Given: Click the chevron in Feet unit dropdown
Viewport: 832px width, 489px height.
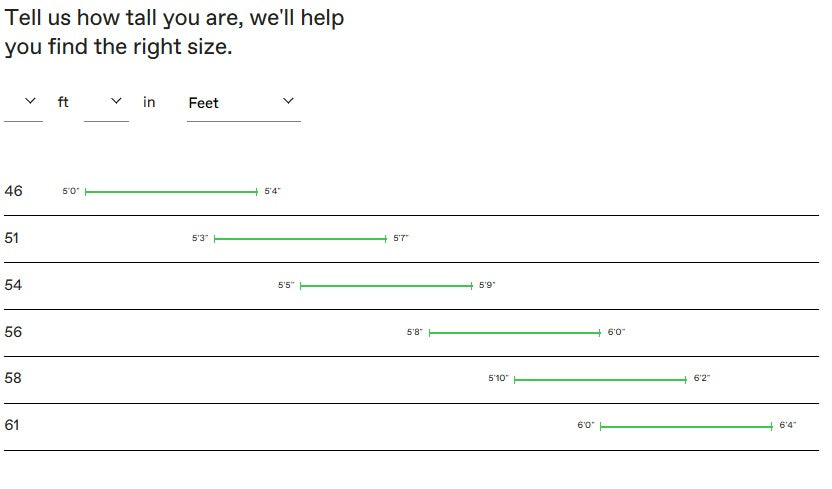Looking at the screenshot, I should [288, 101].
